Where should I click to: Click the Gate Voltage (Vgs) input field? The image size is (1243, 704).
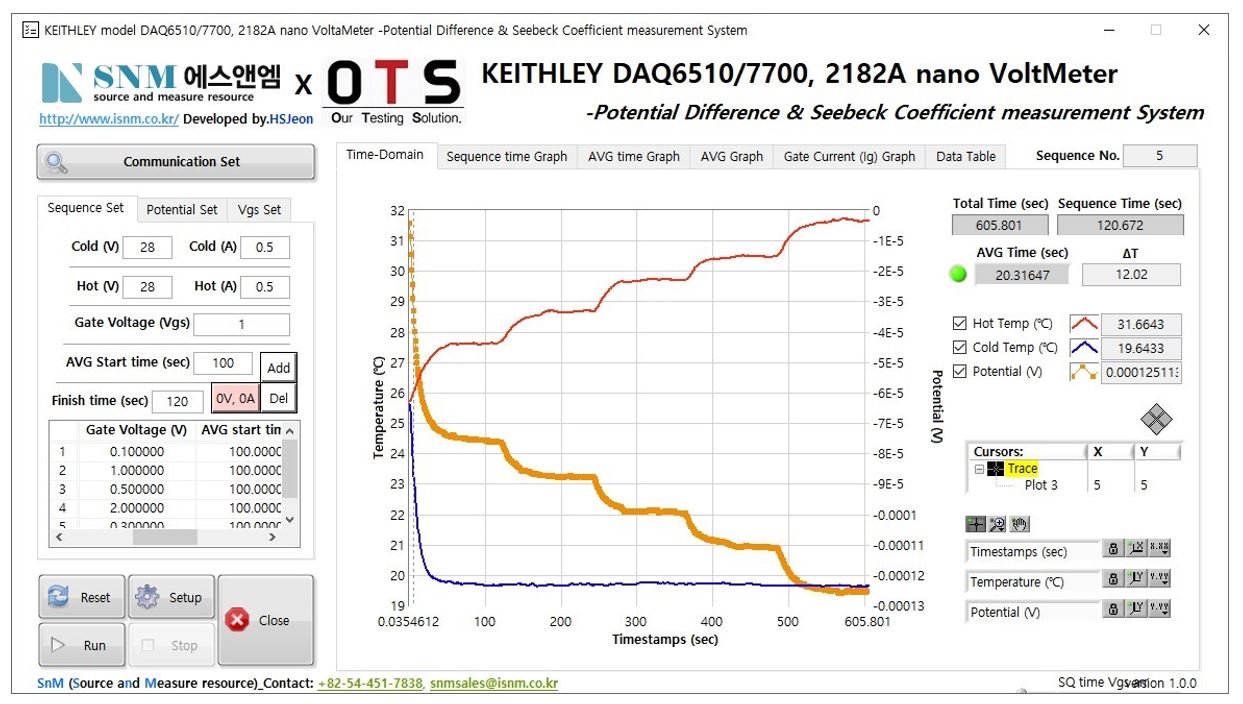[241, 325]
